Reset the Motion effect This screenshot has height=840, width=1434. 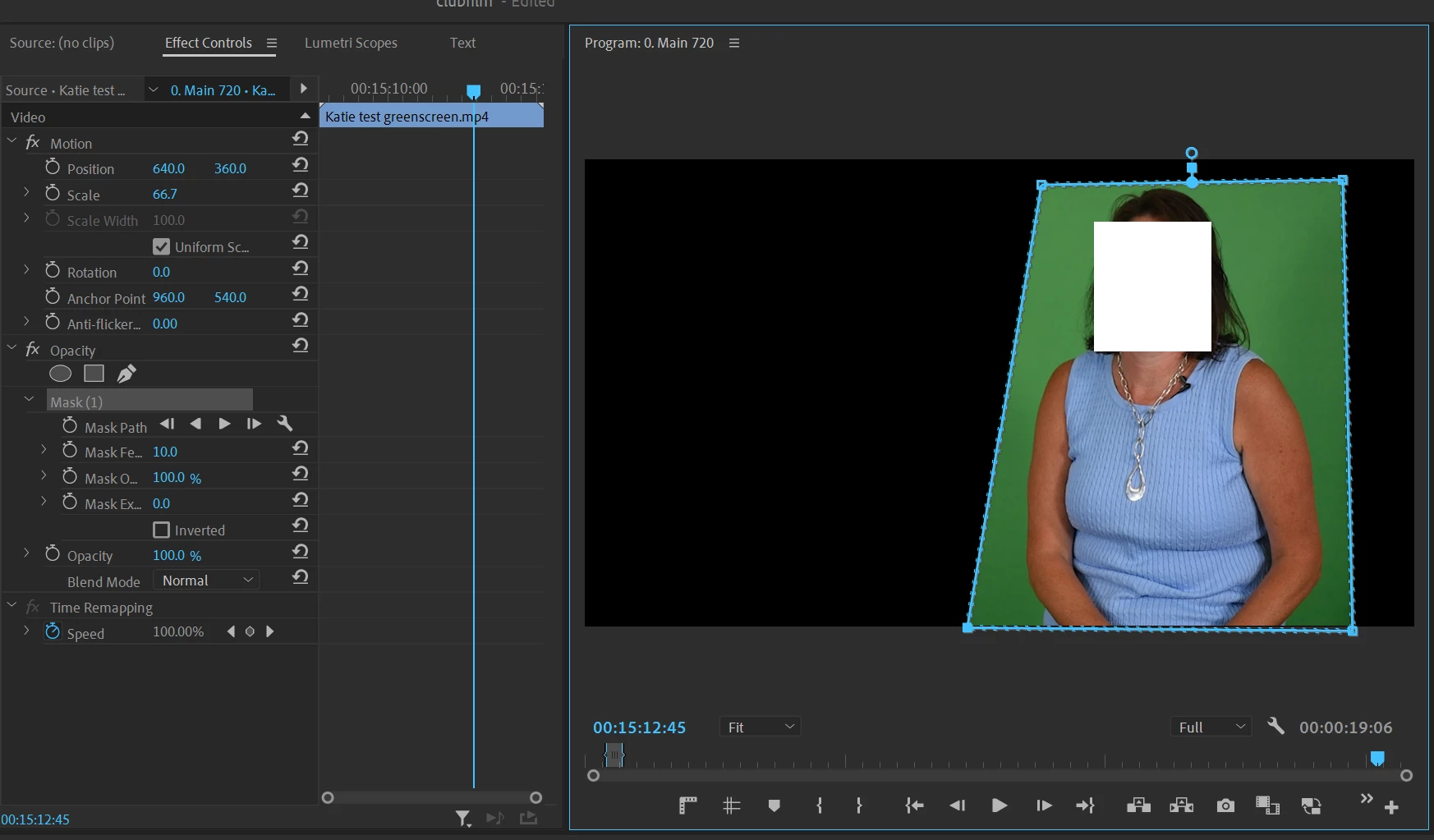[301, 139]
